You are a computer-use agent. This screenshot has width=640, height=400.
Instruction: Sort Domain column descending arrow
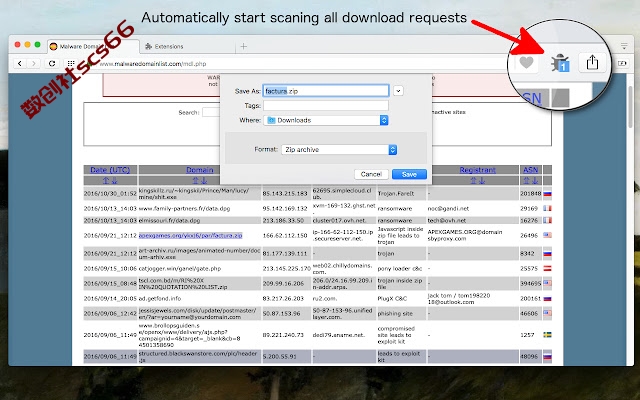click(204, 180)
